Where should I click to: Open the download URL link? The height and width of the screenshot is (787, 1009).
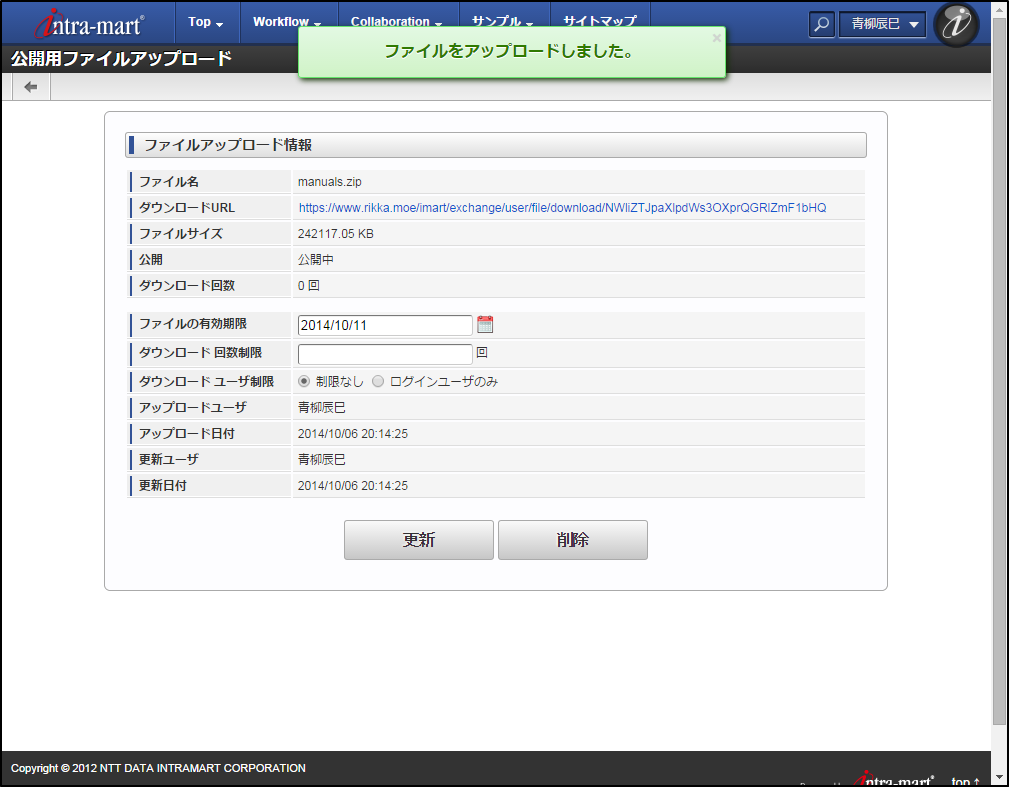coord(562,208)
